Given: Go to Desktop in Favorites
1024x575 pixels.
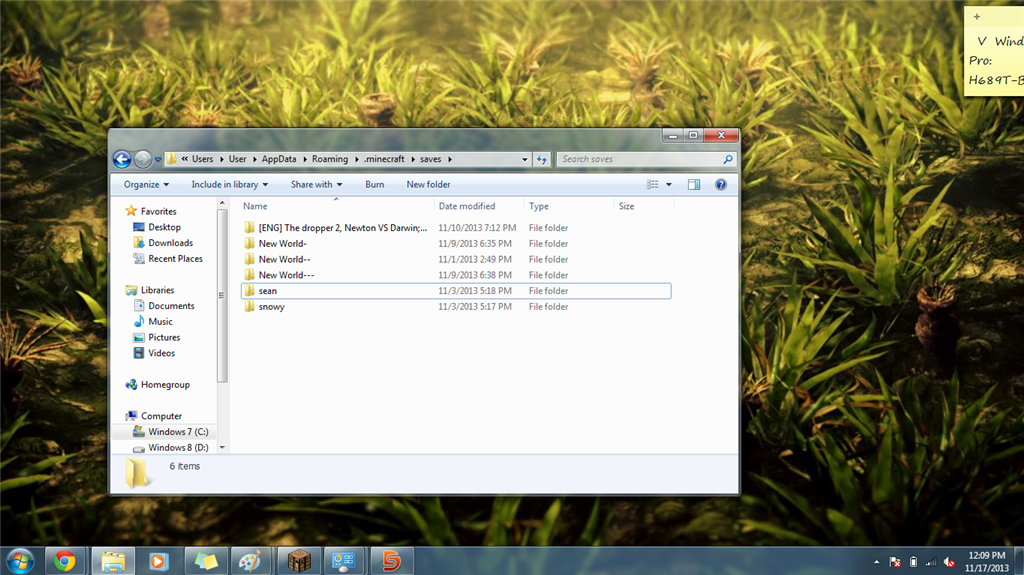Looking at the screenshot, I should coord(164,227).
